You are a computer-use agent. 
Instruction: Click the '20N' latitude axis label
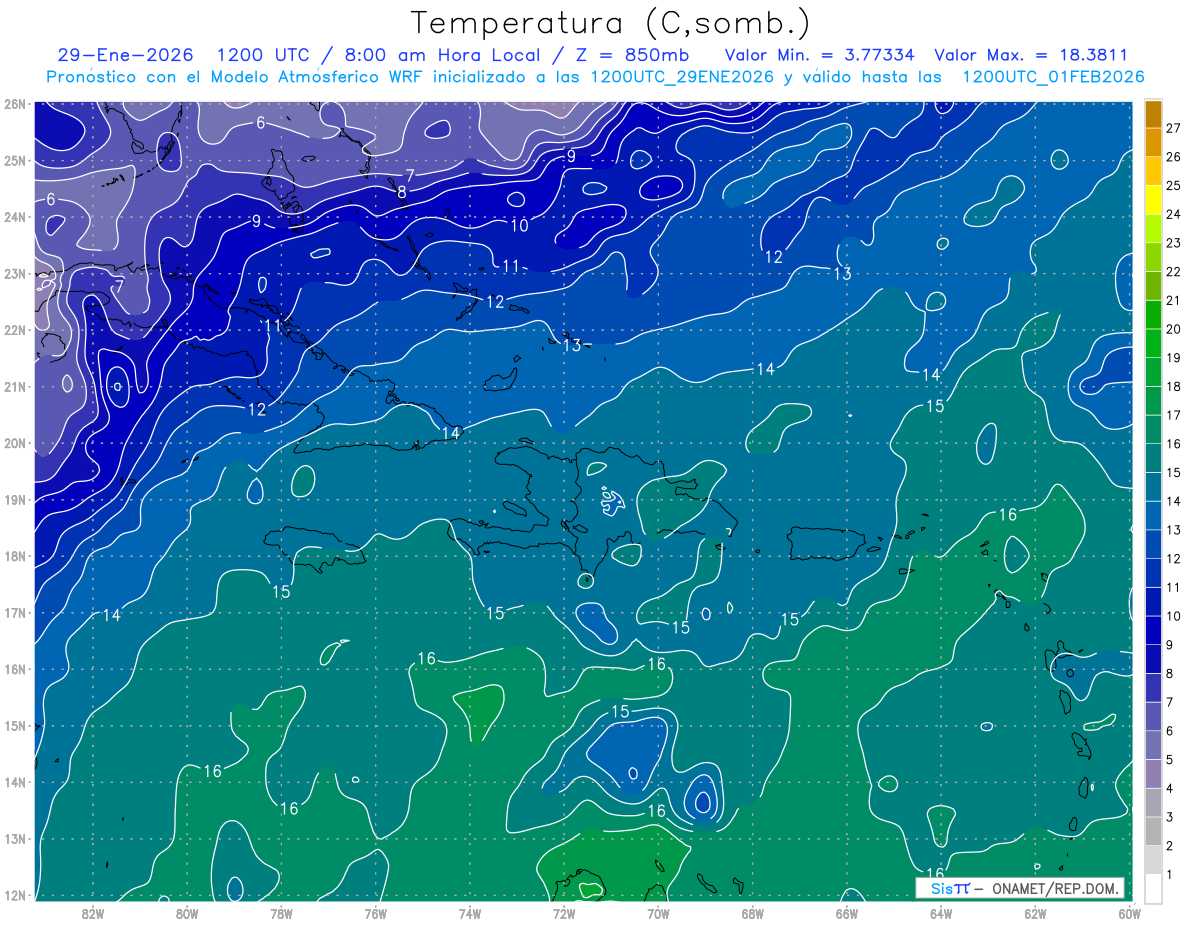click(14, 443)
